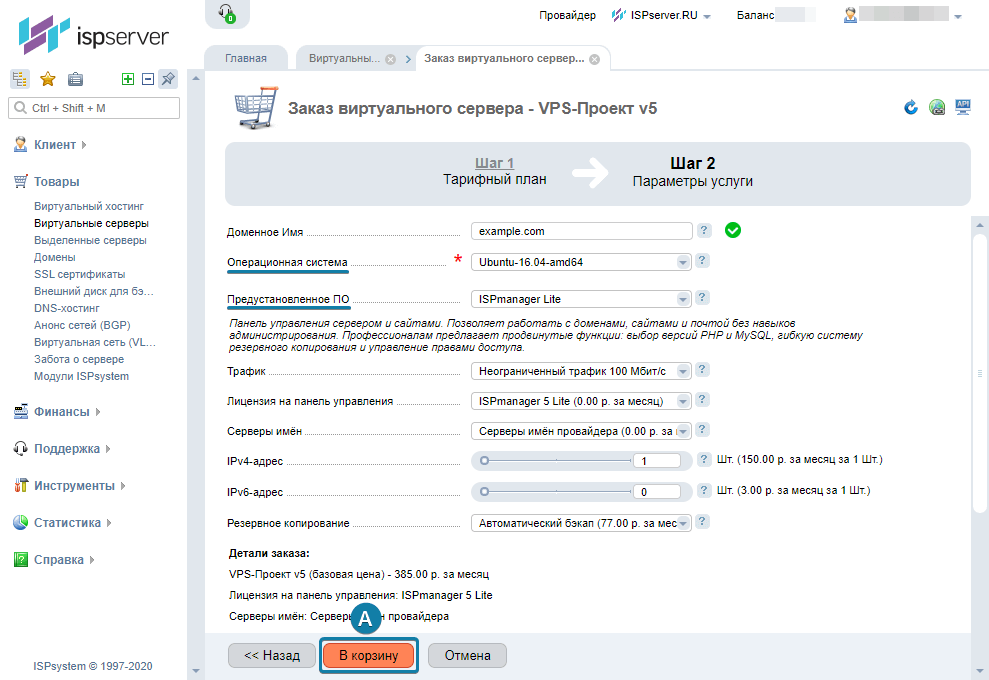The image size is (989, 680).
Task: Click the IPv6-адрес quantity input
Action: 657,492
